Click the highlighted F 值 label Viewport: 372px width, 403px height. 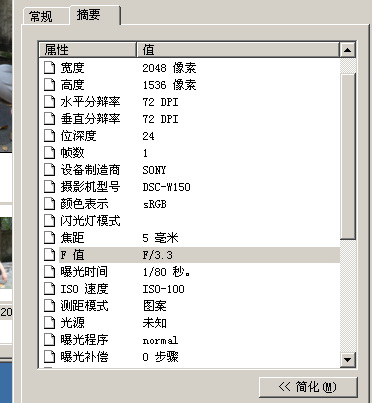click(x=72, y=255)
